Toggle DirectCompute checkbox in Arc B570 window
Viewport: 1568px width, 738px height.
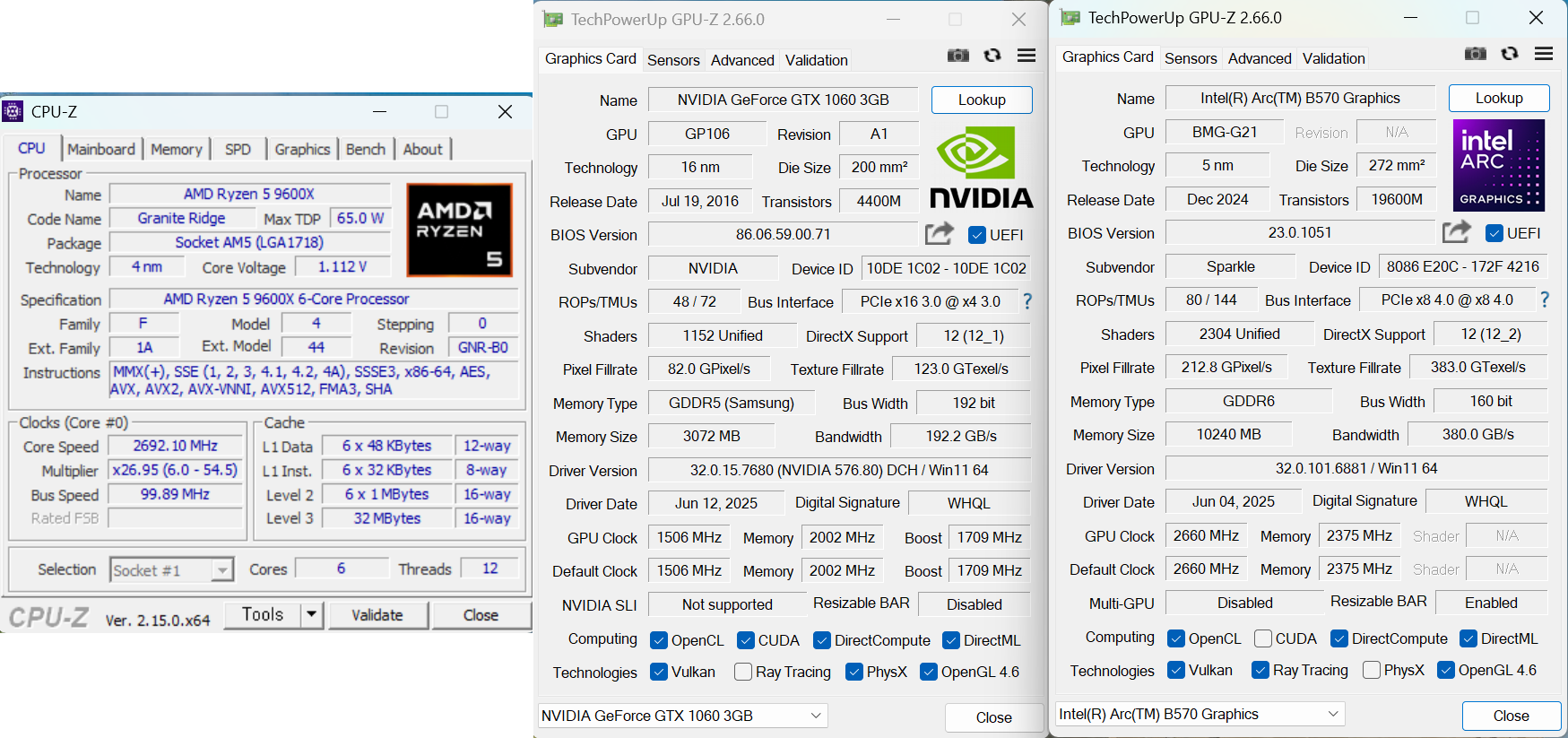(1339, 638)
